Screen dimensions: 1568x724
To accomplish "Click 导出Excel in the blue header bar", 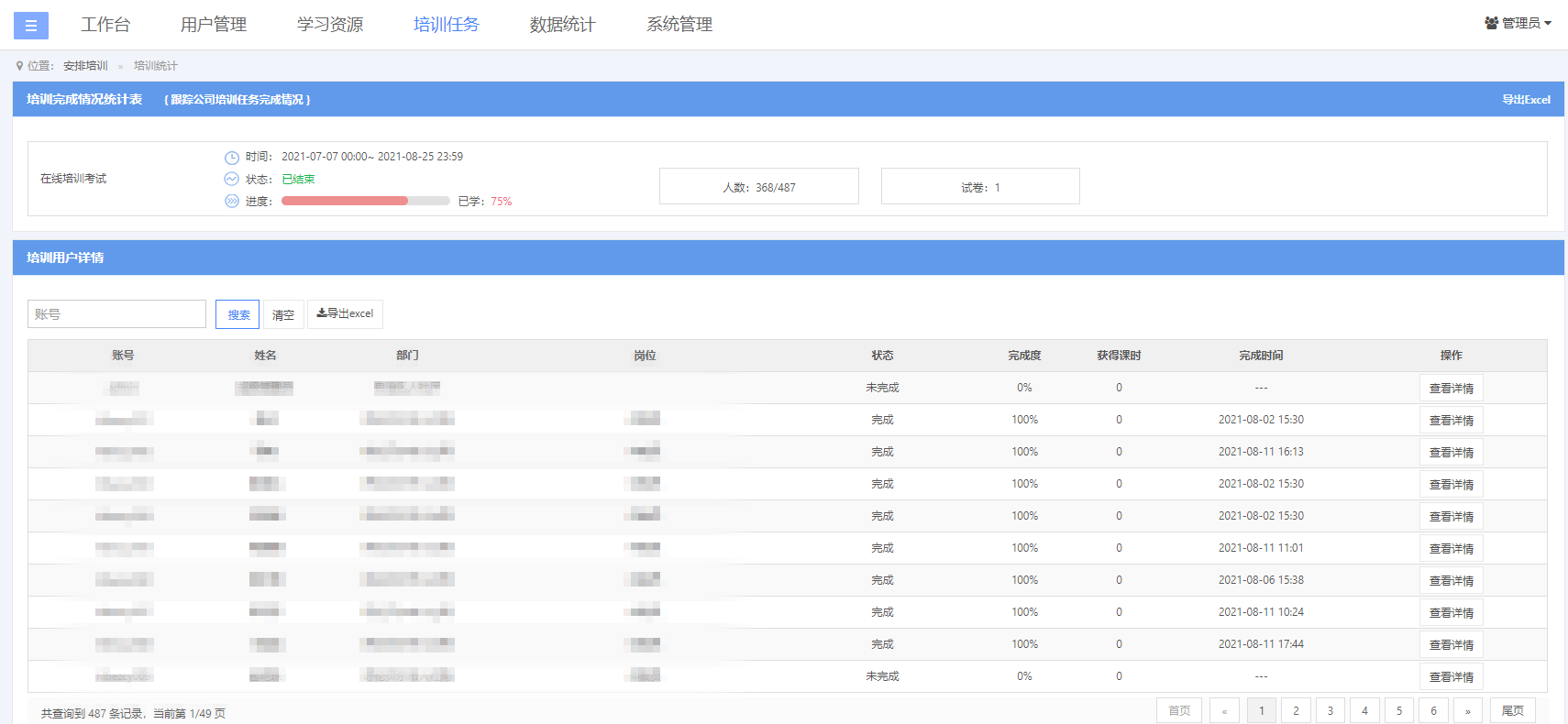I will [x=1526, y=100].
